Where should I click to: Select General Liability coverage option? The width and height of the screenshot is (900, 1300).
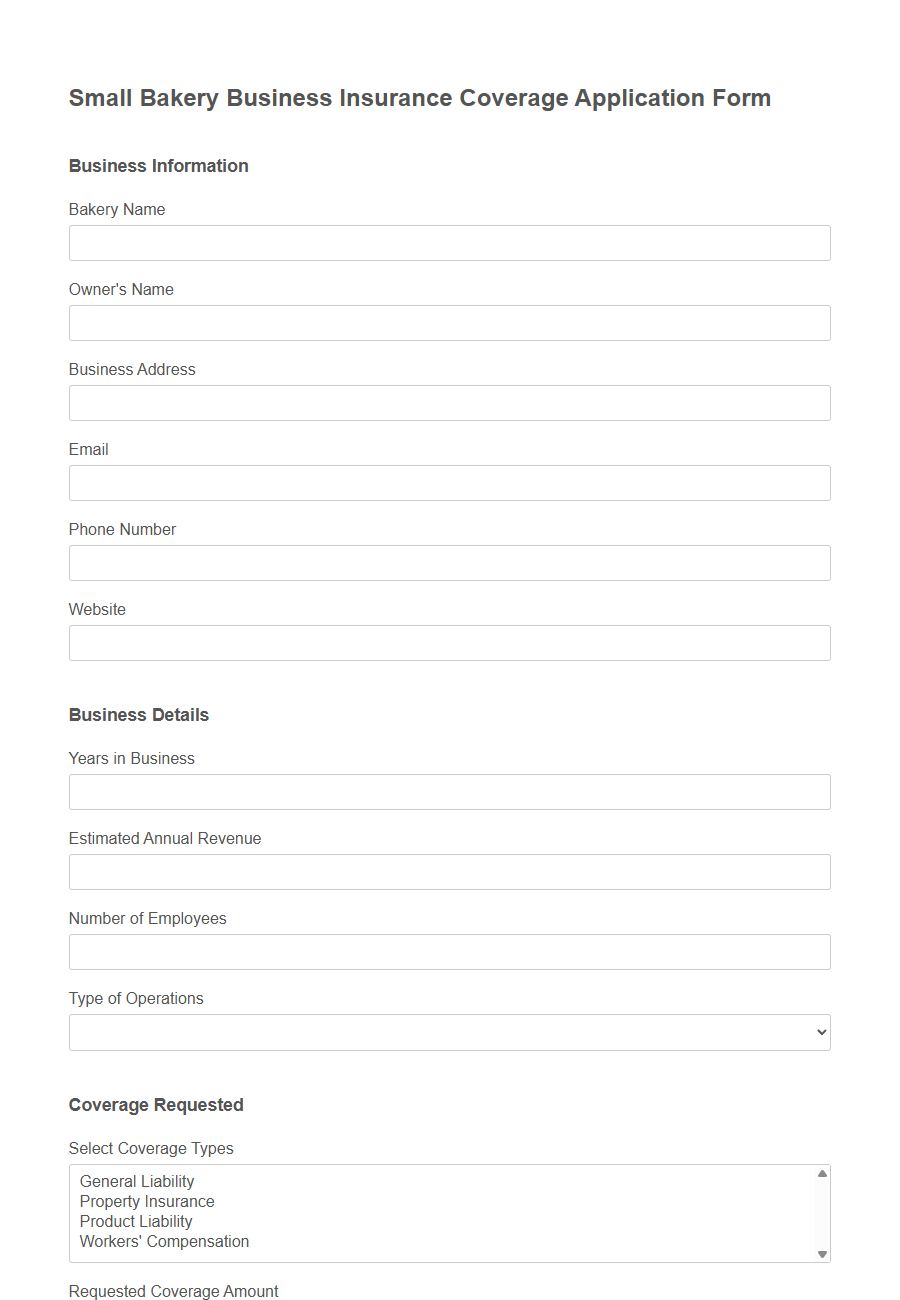coord(137,1181)
